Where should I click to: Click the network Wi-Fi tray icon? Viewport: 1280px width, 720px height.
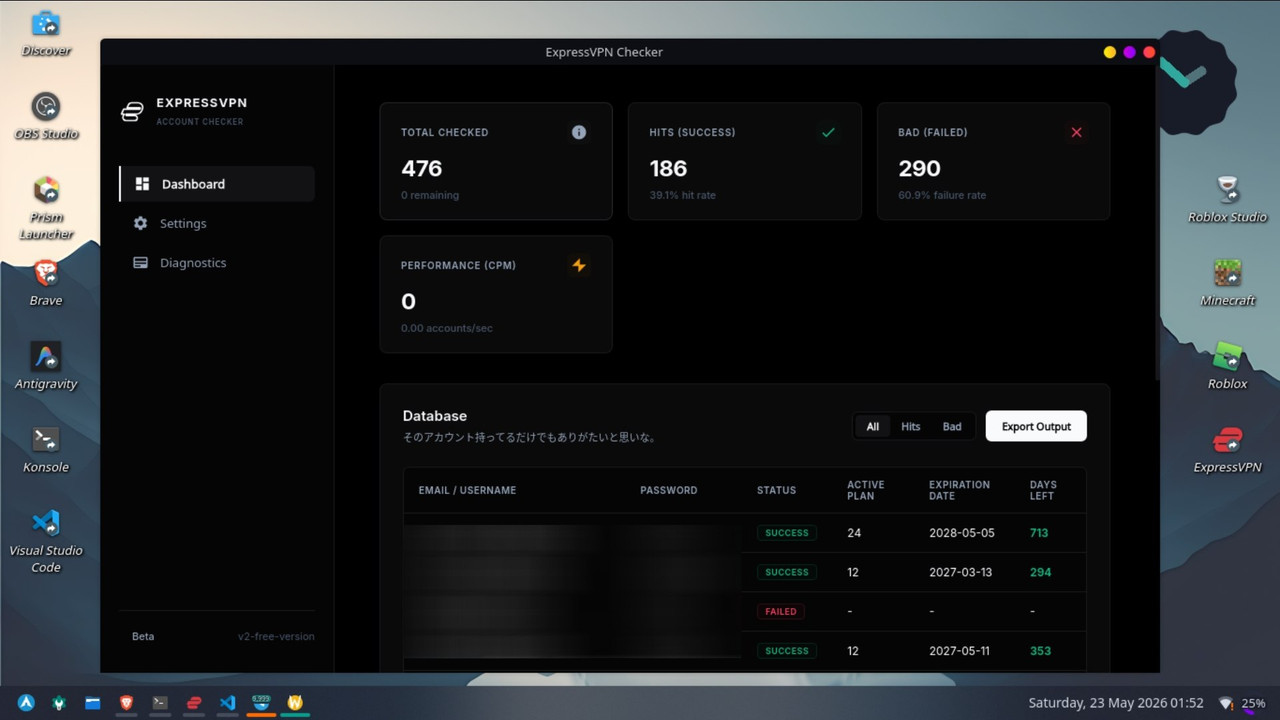click(1227, 704)
